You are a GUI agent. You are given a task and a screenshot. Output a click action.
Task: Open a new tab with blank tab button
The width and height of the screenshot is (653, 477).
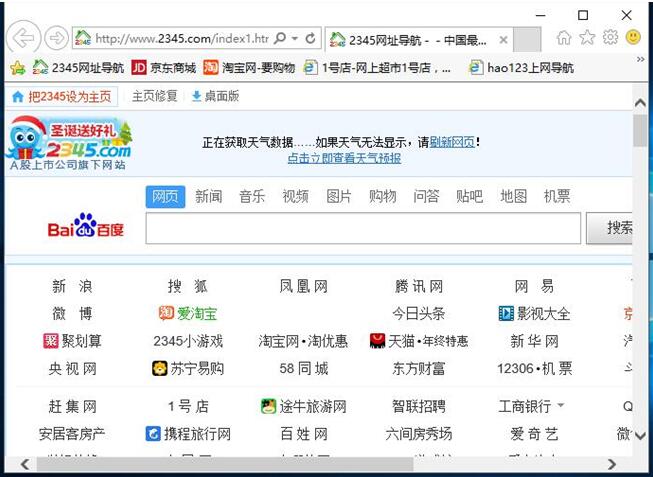coord(527,39)
